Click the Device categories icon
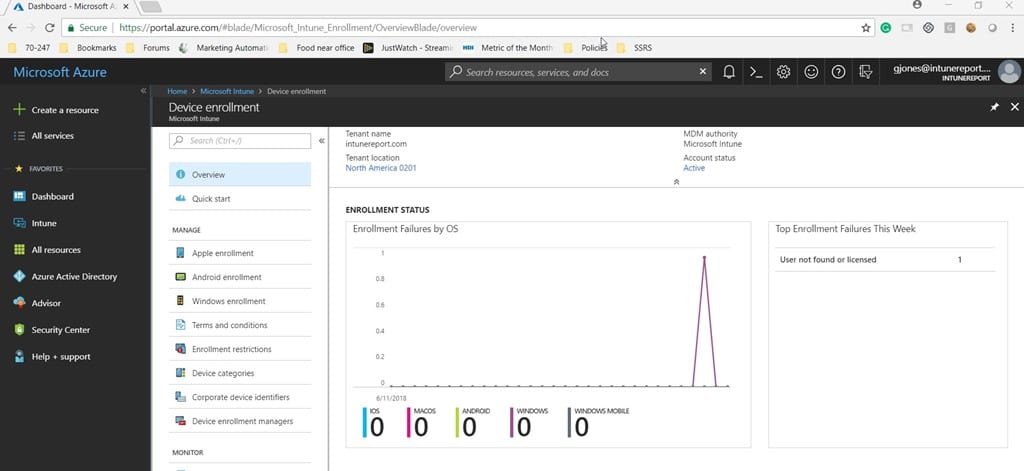The height and width of the screenshot is (471, 1024). pyautogui.click(x=180, y=373)
